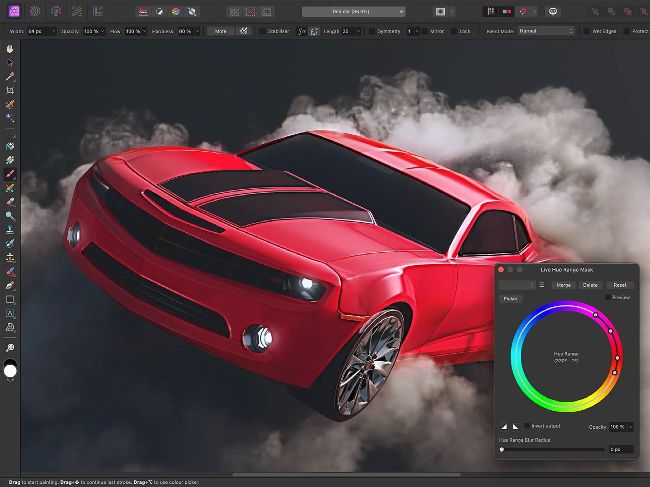
Task: Click the Merge button
Action: pos(564,285)
